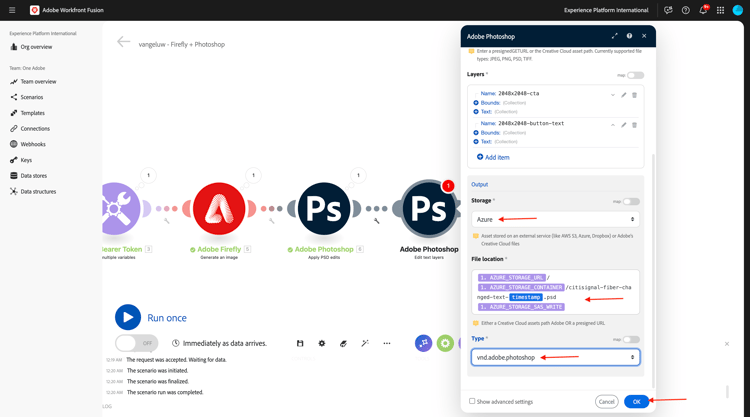Open the help question mark icon in top bar
The height and width of the screenshot is (417, 750).
pyautogui.click(x=685, y=10)
